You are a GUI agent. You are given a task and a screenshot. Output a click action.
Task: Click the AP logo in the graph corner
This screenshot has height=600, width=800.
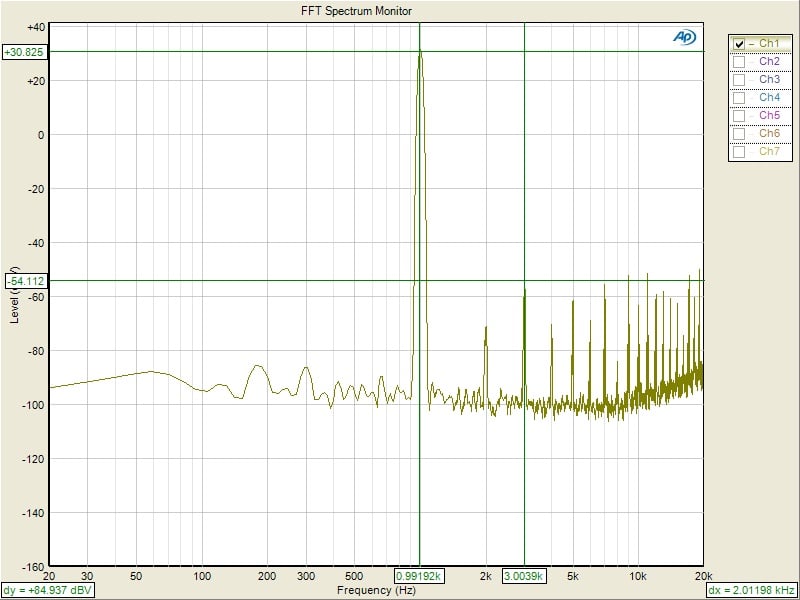(685, 37)
